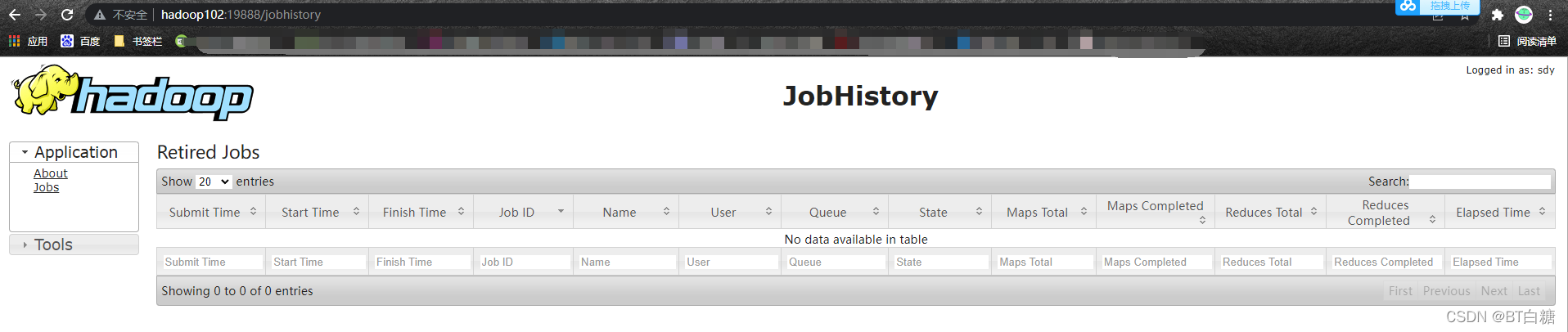Screen dimensions: 1568x332
Task: Sort by Maps Completed column header
Action: pyautogui.click(x=1155, y=212)
